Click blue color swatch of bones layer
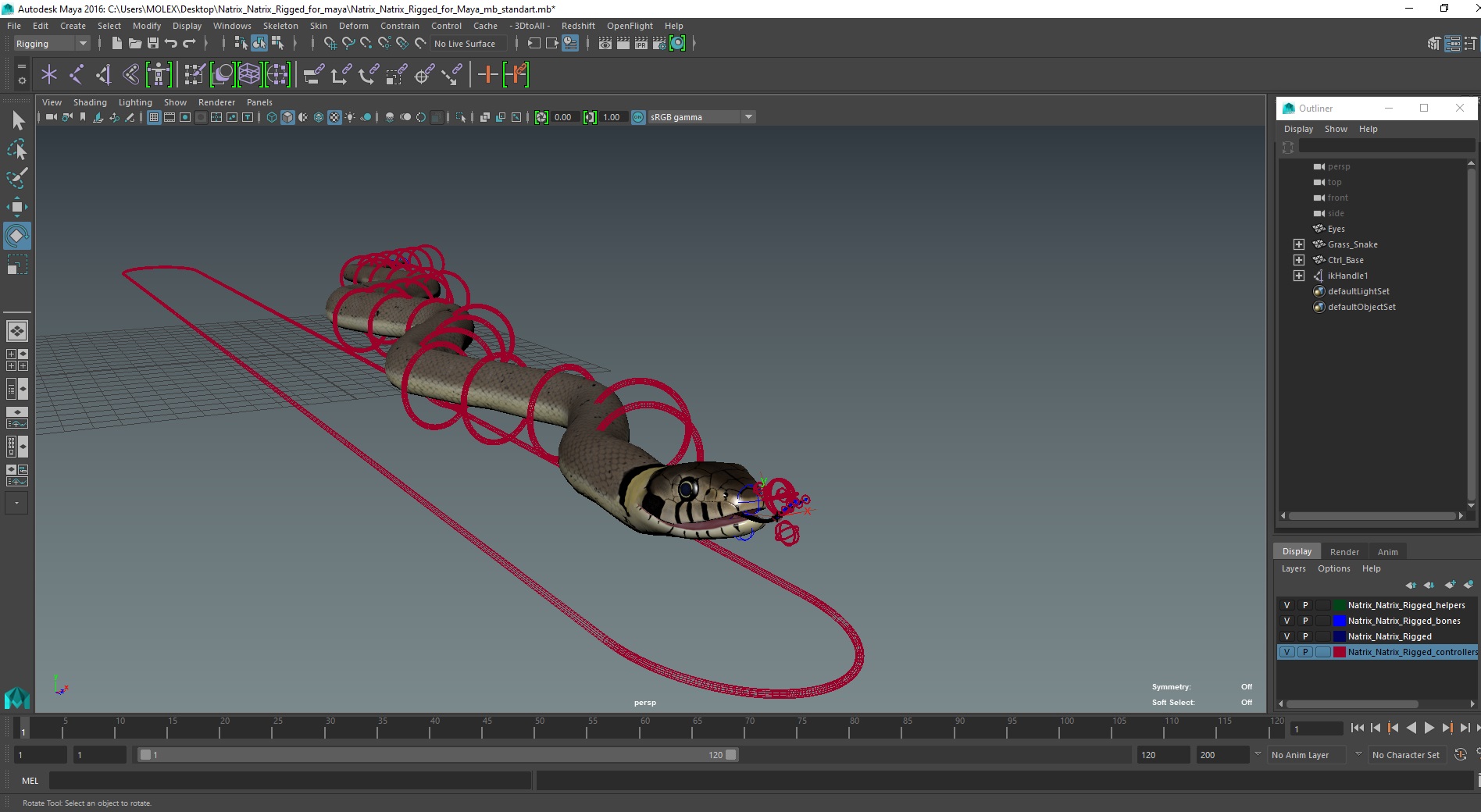1481x812 pixels. coord(1340,621)
